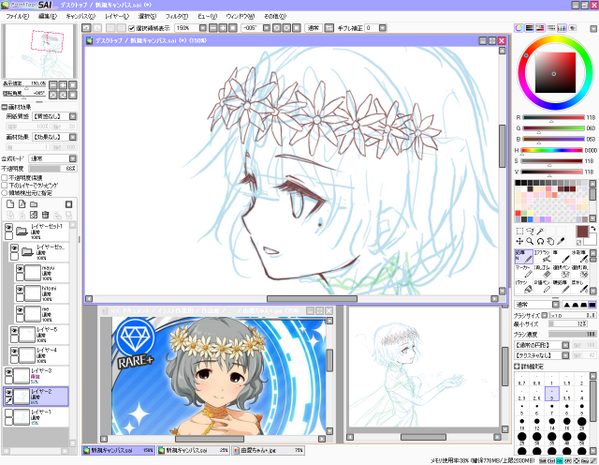Choose the Marker (マーカー) tool
Viewport: 599px width, 465px height.
coord(524,271)
